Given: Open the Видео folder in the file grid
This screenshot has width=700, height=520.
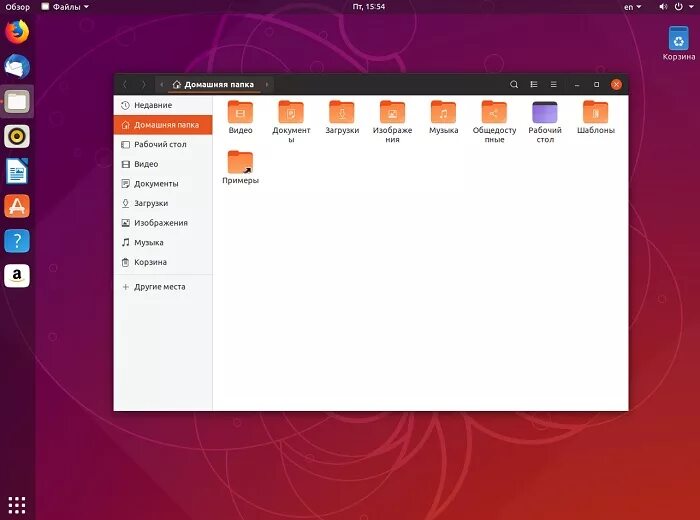Looking at the screenshot, I should pos(240,112).
